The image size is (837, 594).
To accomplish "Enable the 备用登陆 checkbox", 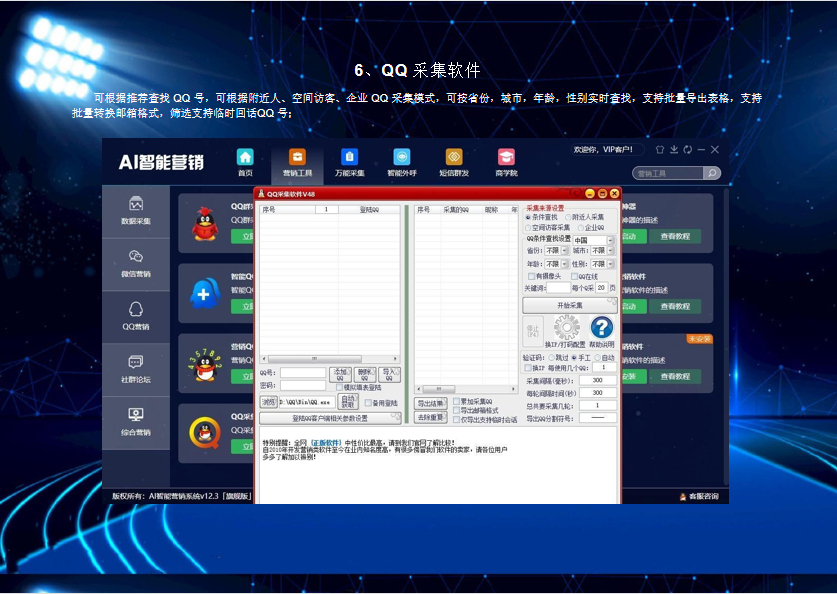I will [x=368, y=403].
